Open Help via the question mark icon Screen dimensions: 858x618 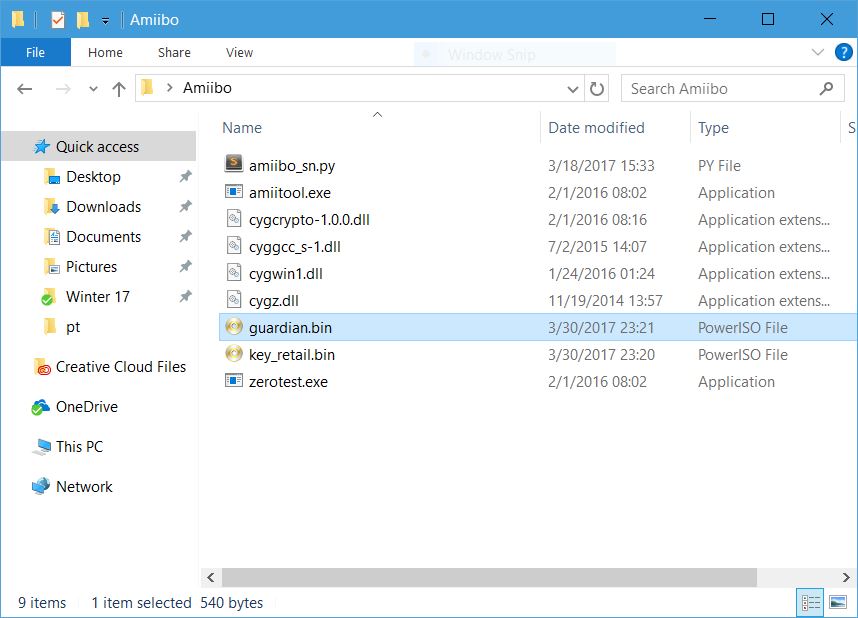tap(843, 53)
